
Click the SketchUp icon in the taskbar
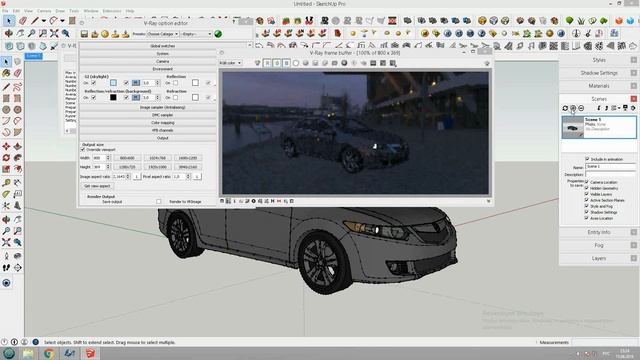90,353
